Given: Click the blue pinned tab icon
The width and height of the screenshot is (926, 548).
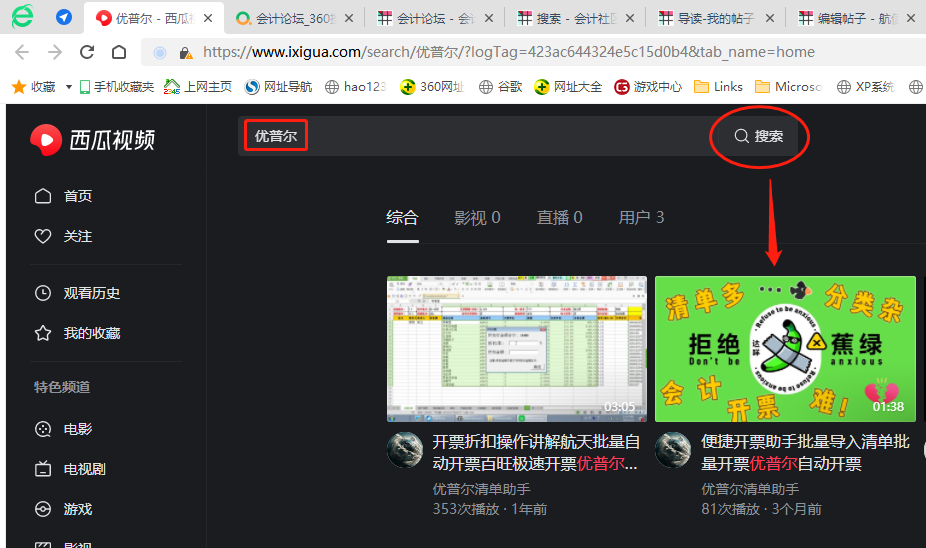Looking at the screenshot, I should click(x=64, y=17).
